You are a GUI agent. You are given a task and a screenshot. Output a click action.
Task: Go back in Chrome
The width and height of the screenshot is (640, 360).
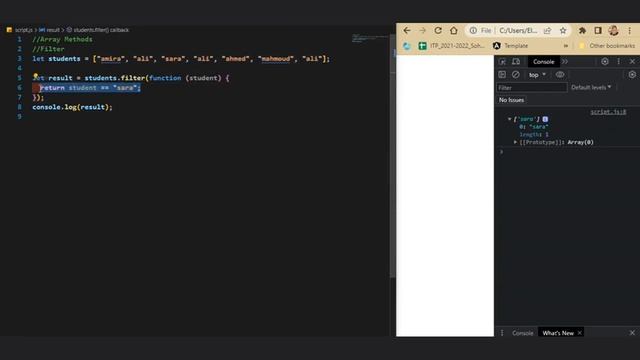tap(407, 31)
